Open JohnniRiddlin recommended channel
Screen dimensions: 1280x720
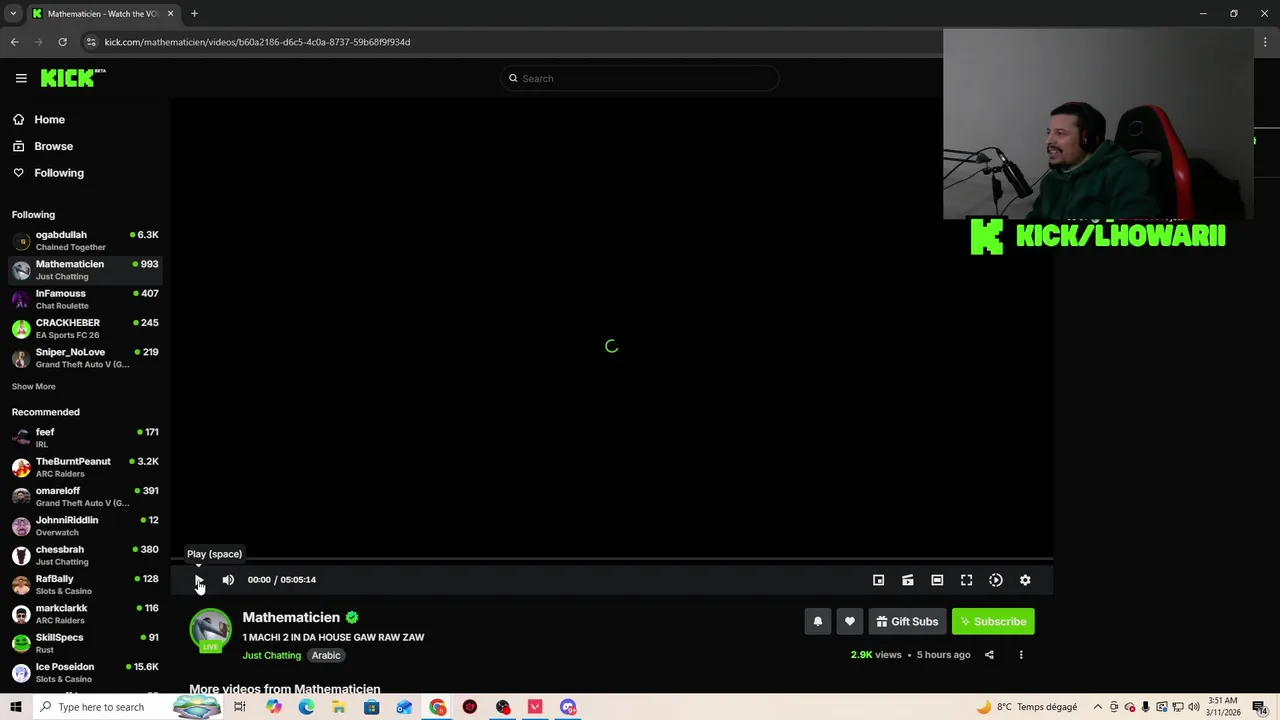[x=85, y=526]
